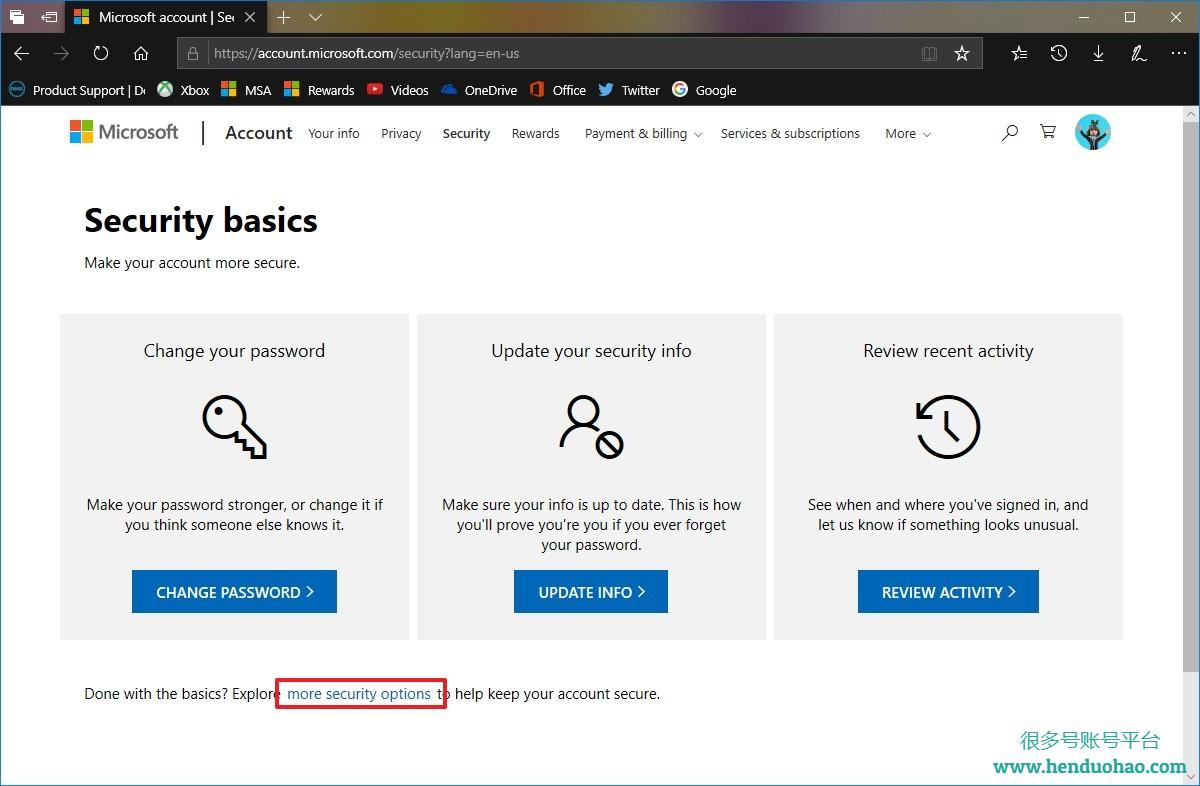Open the Account home link
The image size is (1200, 786).
pos(259,133)
